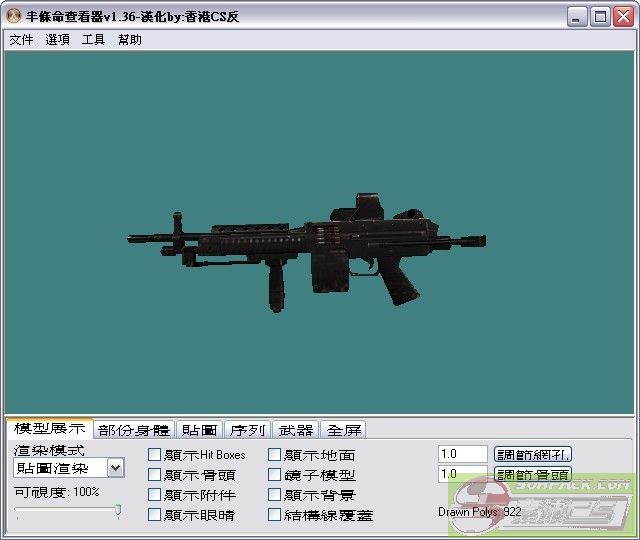Click the 可視度 opacity slider handle
This screenshot has height=540, width=640.
pyautogui.click(x=118, y=511)
